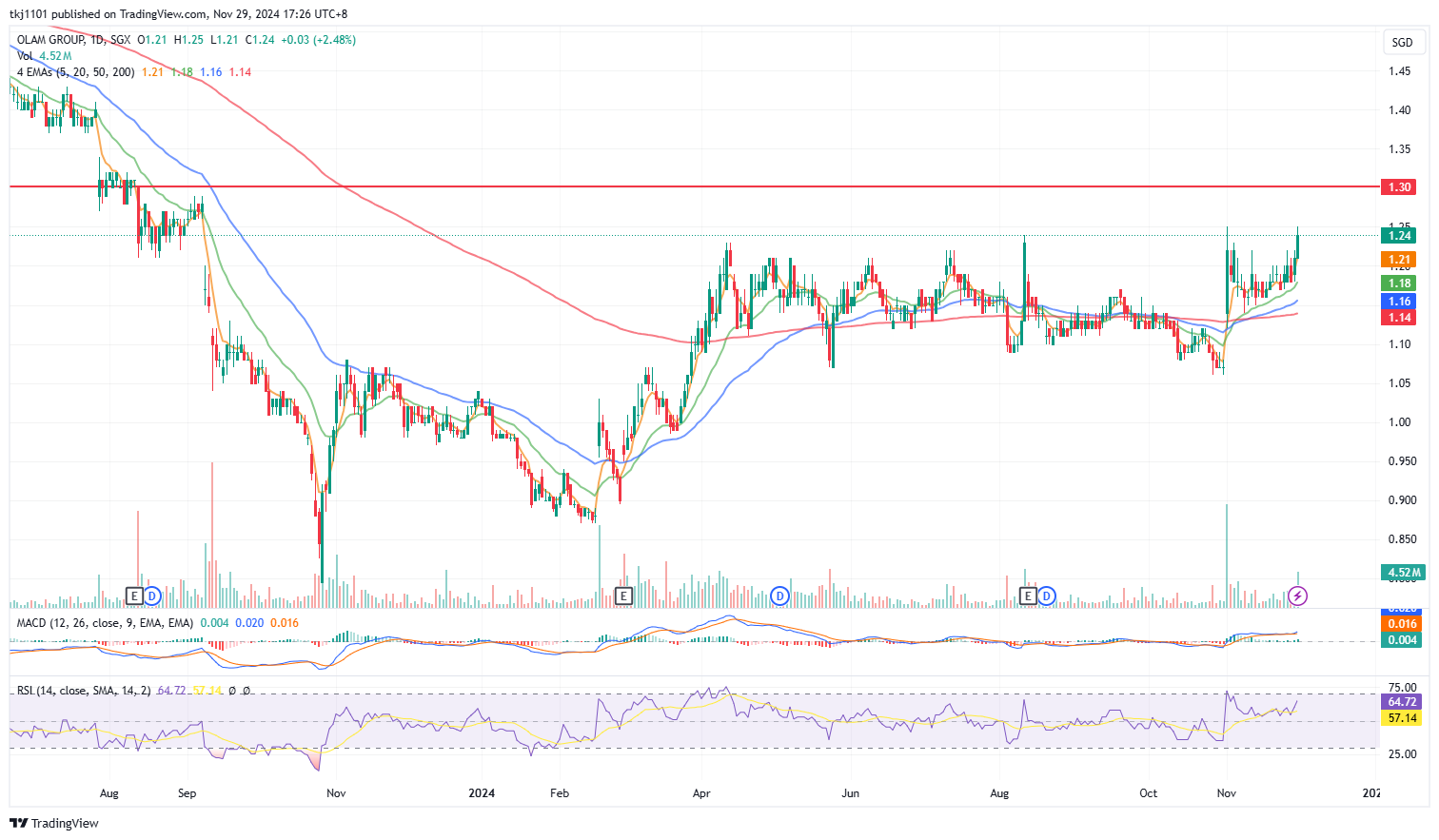1439x840 pixels.
Task: Click the 1D interval in the title
Action: click(x=97, y=40)
